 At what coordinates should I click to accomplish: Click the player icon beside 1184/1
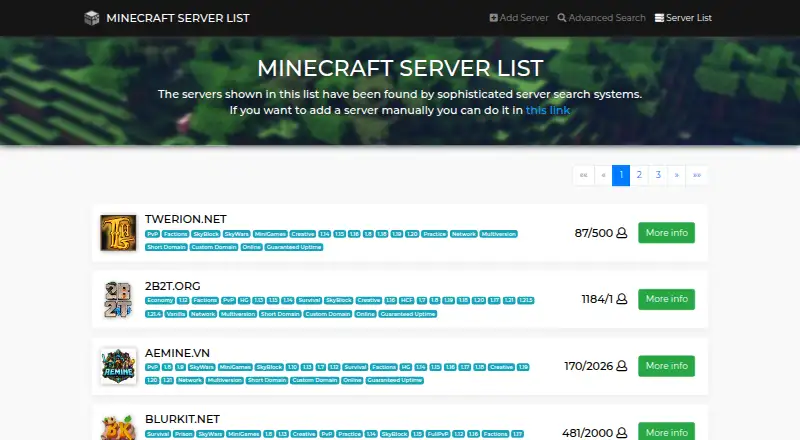(621, 299)
